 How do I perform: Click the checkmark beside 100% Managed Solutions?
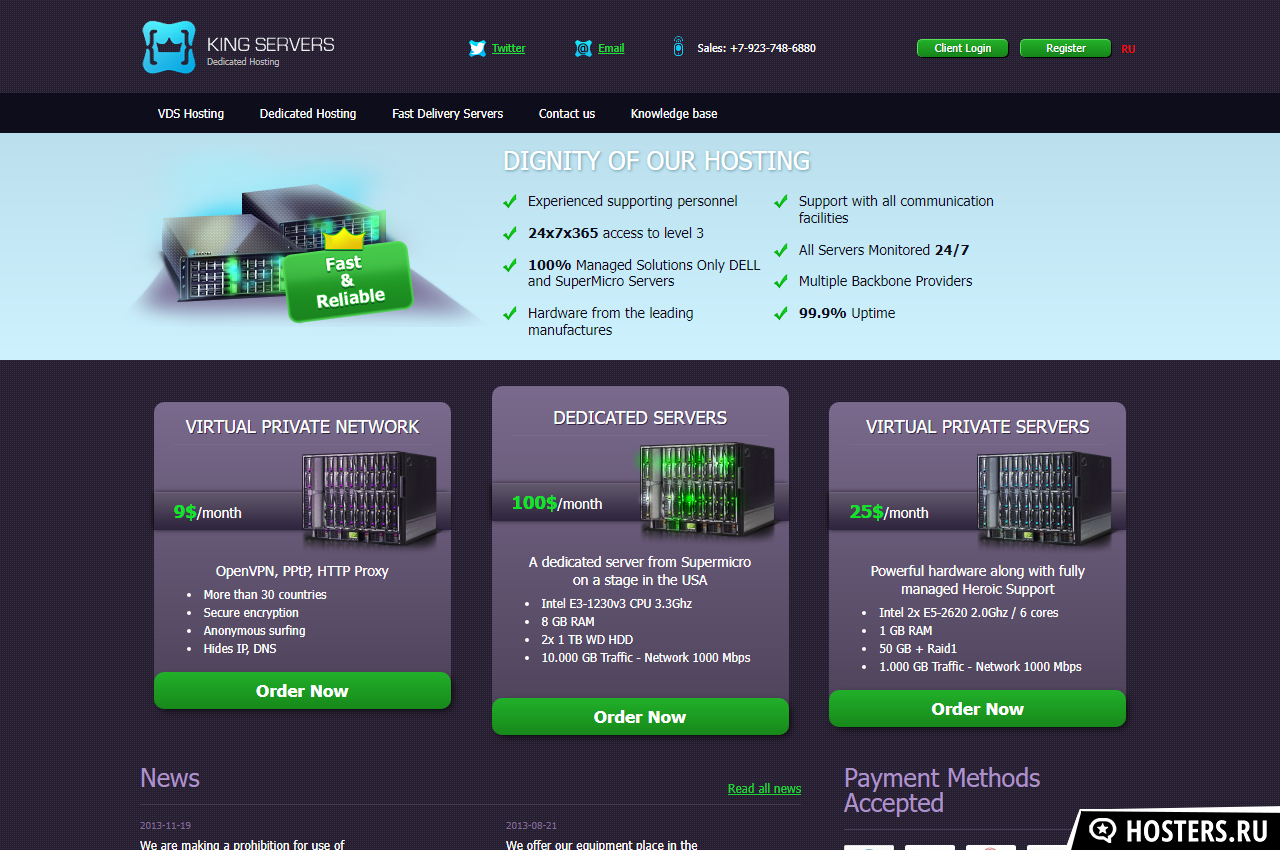510,265
